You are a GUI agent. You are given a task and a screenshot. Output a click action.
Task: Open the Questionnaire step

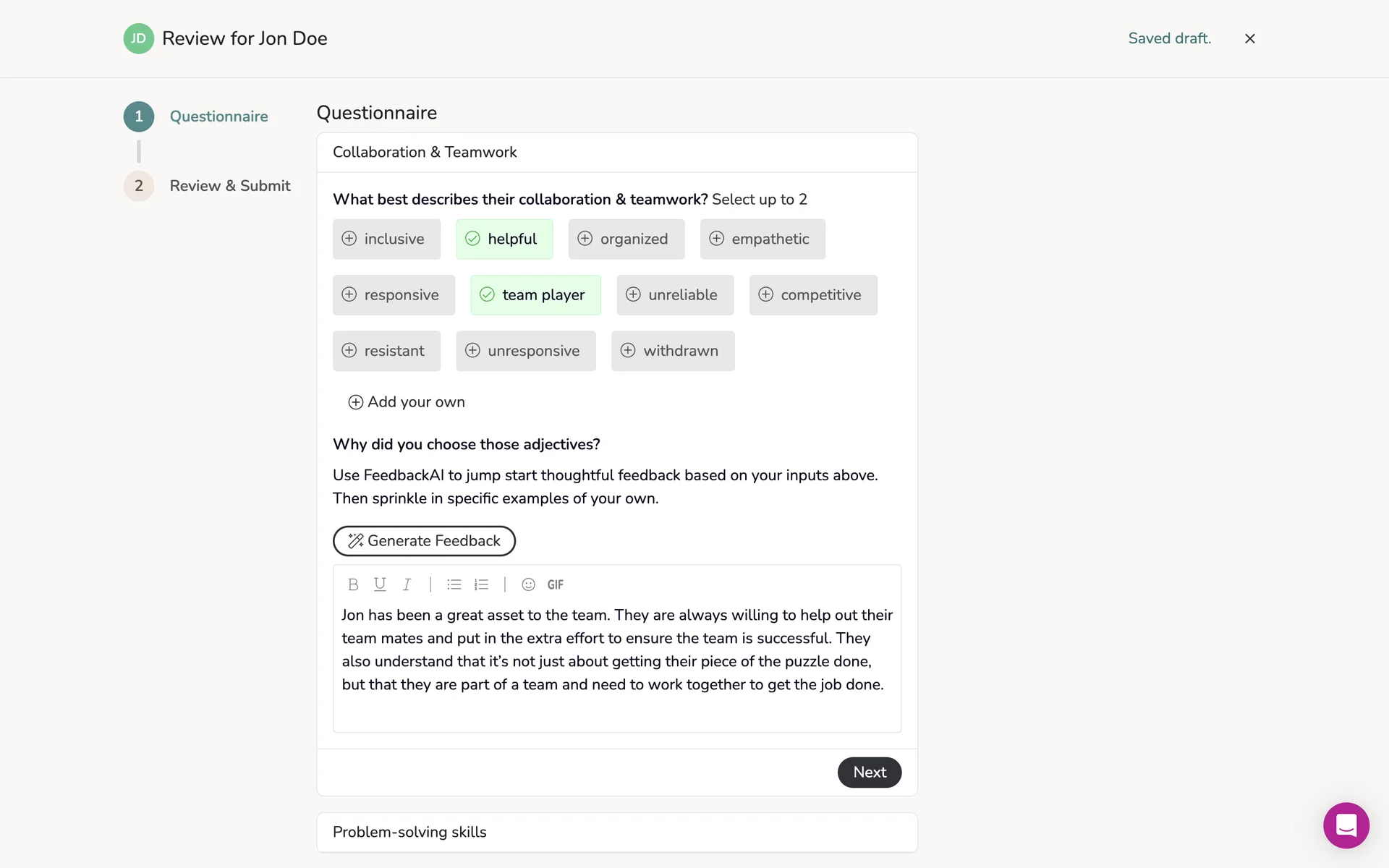coord(218,116)
